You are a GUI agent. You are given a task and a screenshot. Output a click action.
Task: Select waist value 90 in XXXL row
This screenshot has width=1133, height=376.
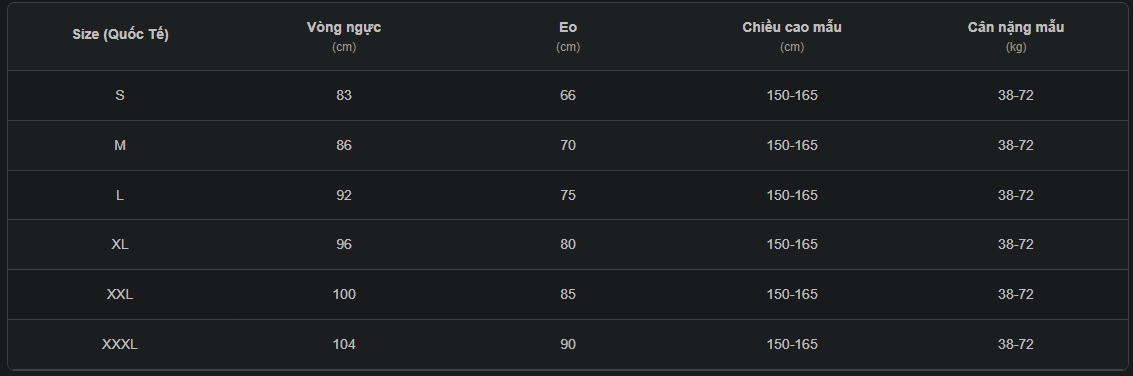tap(568, 344)
